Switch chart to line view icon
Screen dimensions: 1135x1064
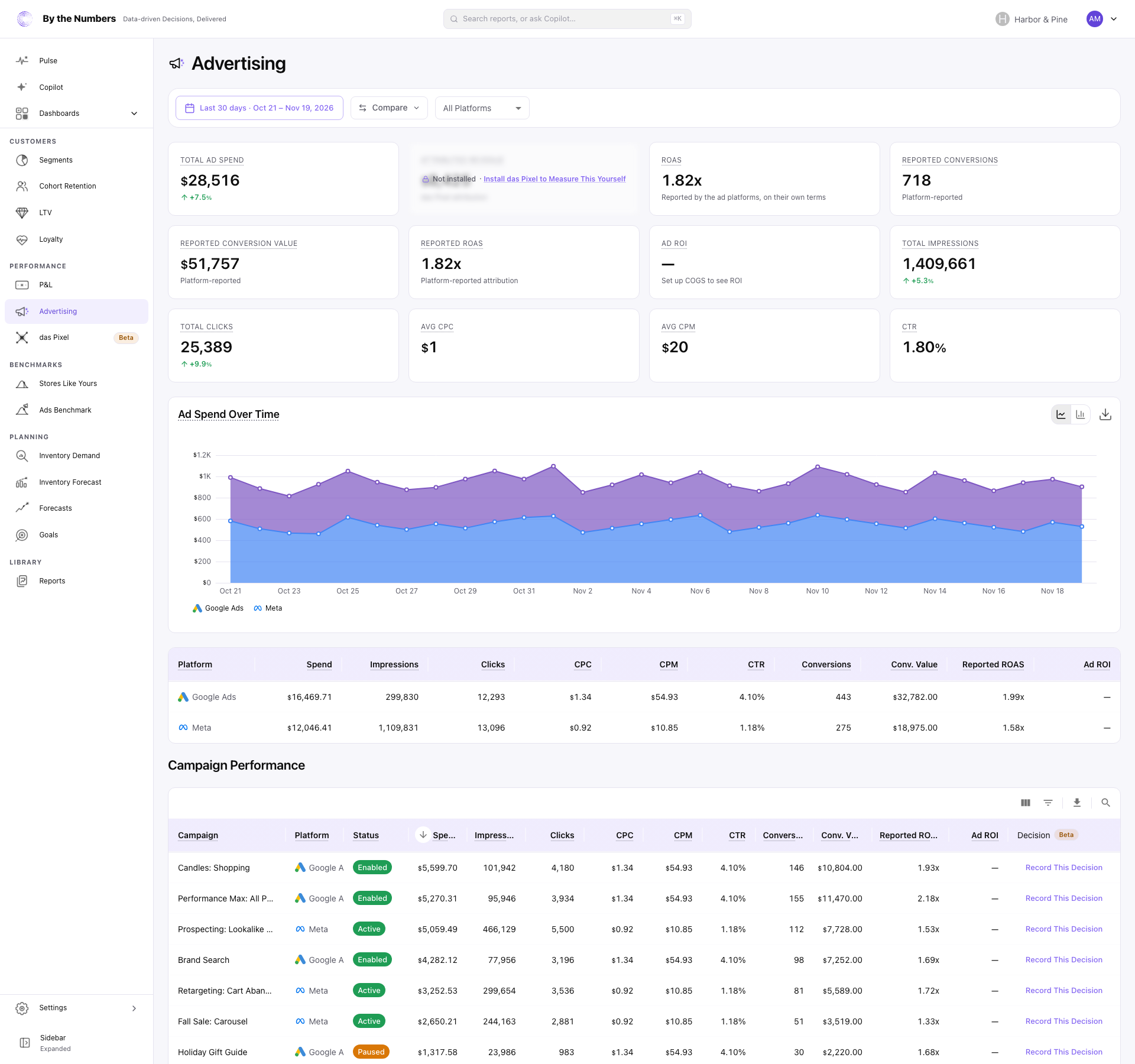1061,414
